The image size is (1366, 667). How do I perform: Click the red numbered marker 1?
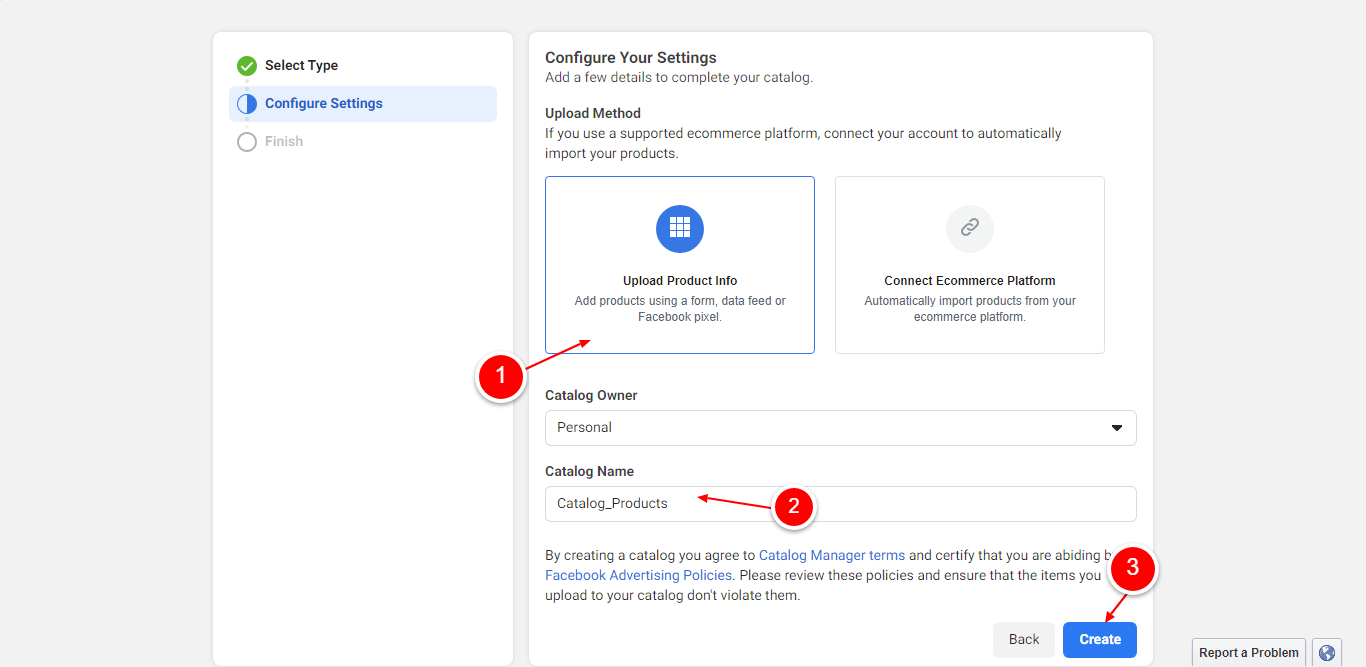click(x=501, y=377)
